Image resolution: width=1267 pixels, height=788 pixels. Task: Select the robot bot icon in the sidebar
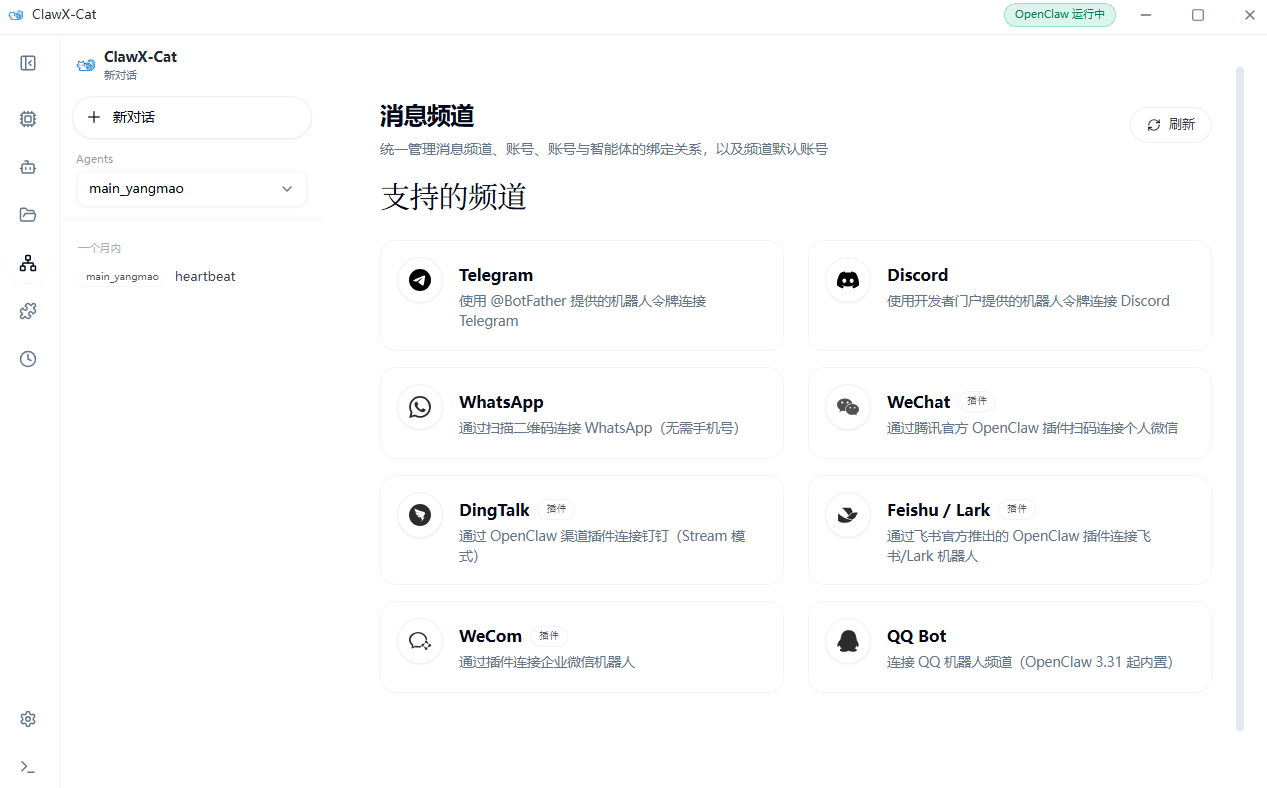tap(27, 166)
